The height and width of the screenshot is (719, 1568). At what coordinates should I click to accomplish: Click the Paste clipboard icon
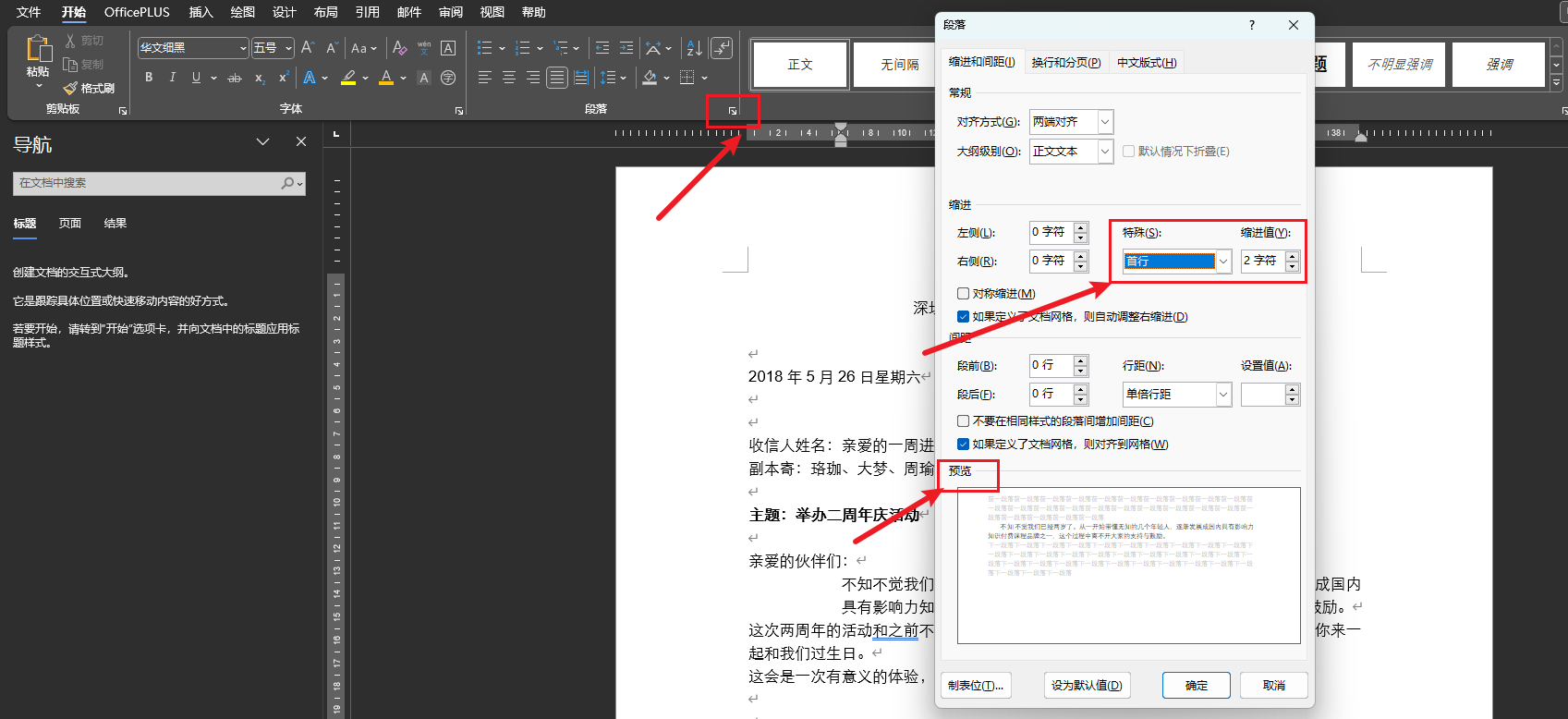38,48
